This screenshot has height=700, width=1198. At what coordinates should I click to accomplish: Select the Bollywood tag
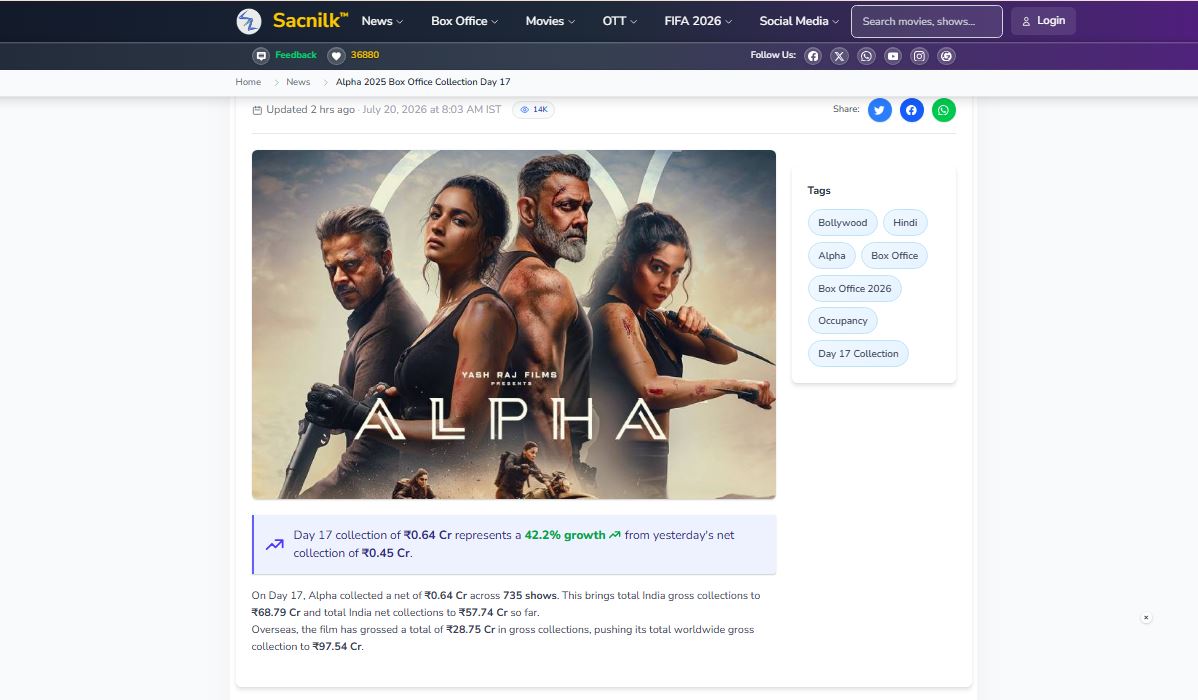(x=843, y=222)
